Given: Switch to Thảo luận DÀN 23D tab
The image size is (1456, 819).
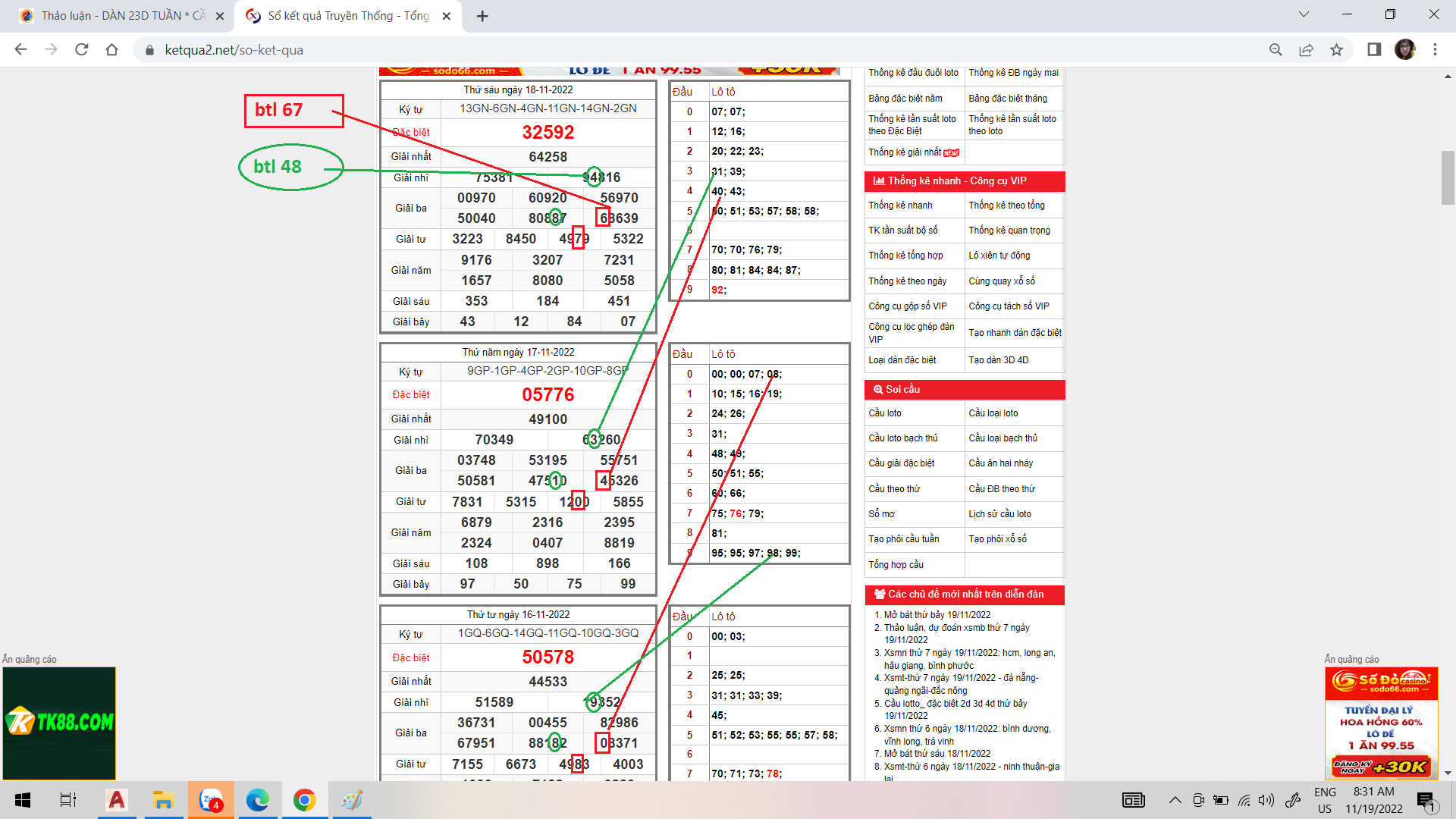Looking at the screenshot, I should coord(121,16).
